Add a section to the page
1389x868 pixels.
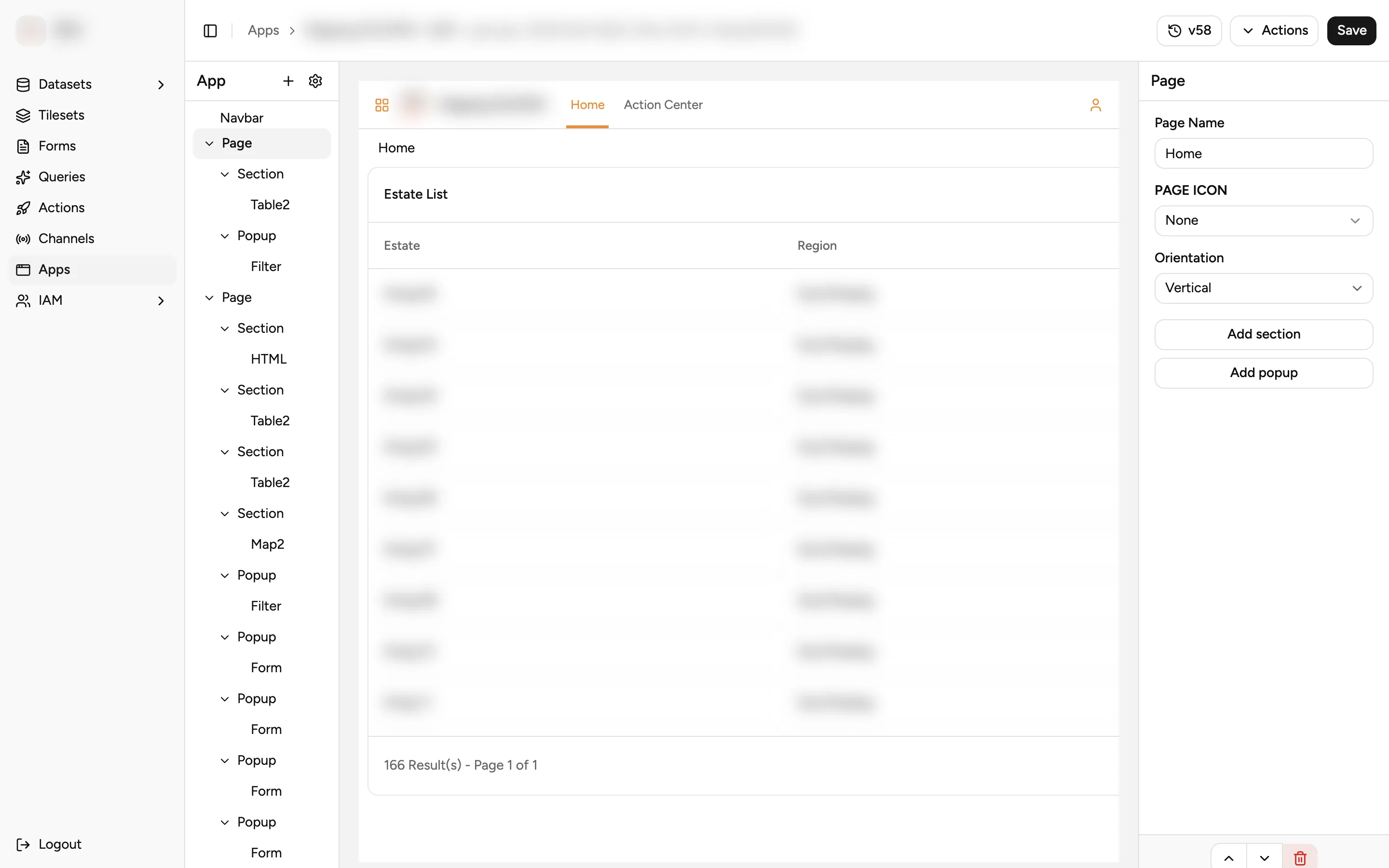click(1263, 334)
